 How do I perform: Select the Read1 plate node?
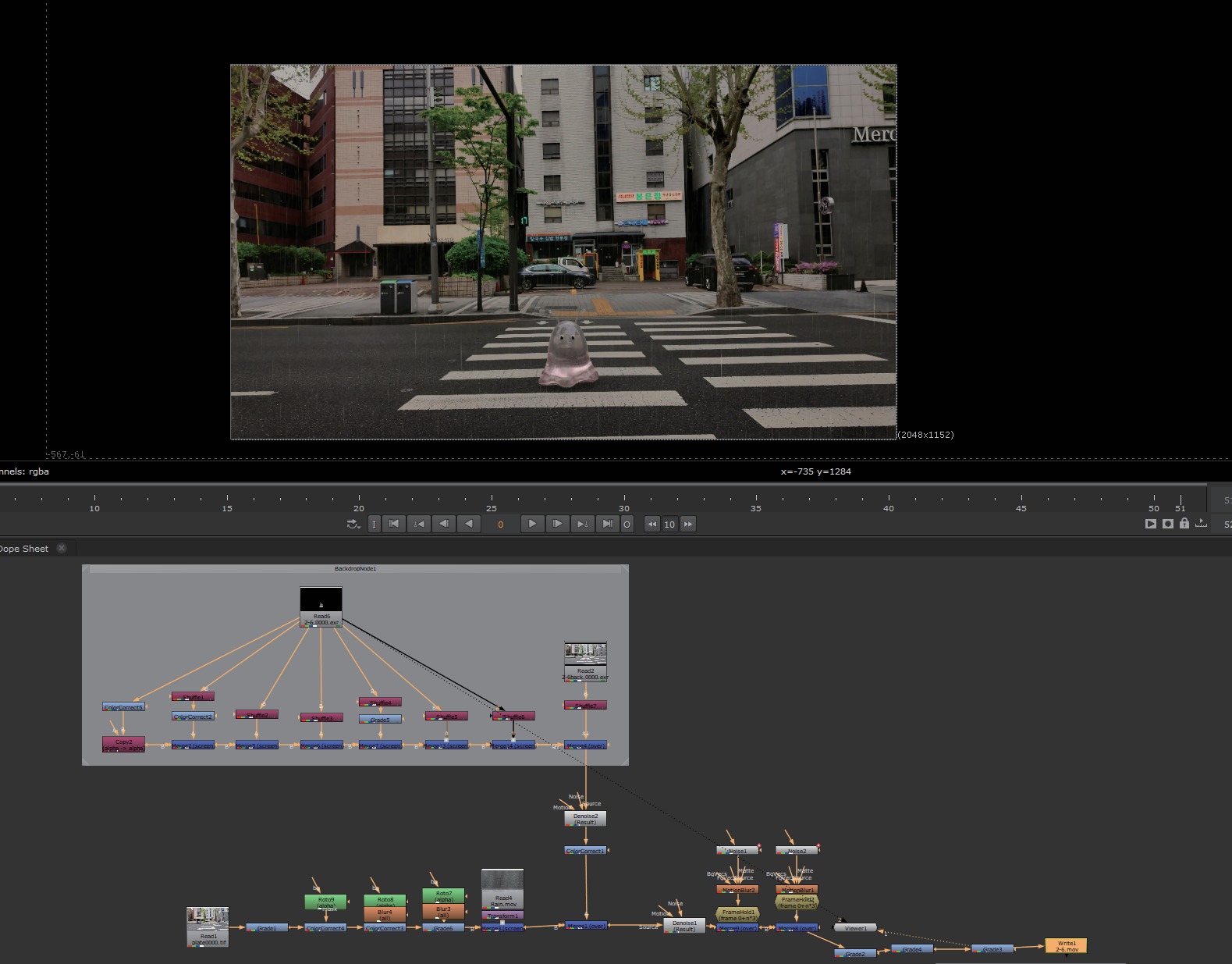(208, 927)
